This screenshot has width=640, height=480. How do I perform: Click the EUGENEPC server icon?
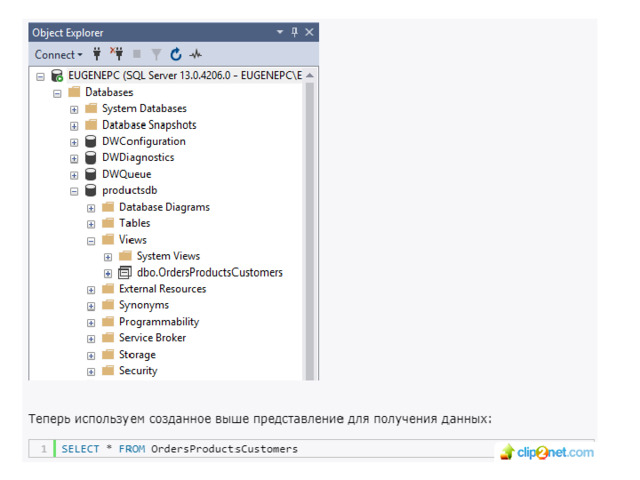(57, 76)
